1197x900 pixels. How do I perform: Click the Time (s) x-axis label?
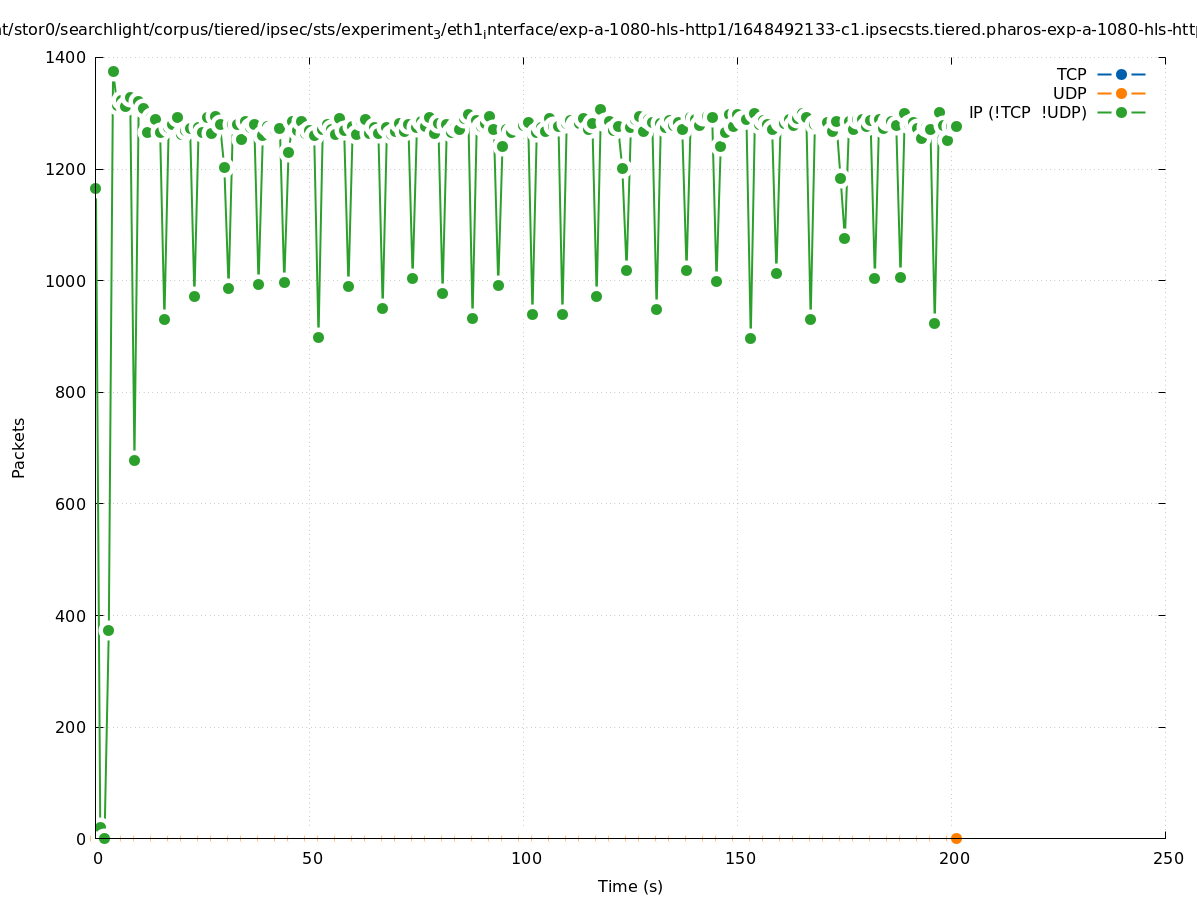pos(630,886)
